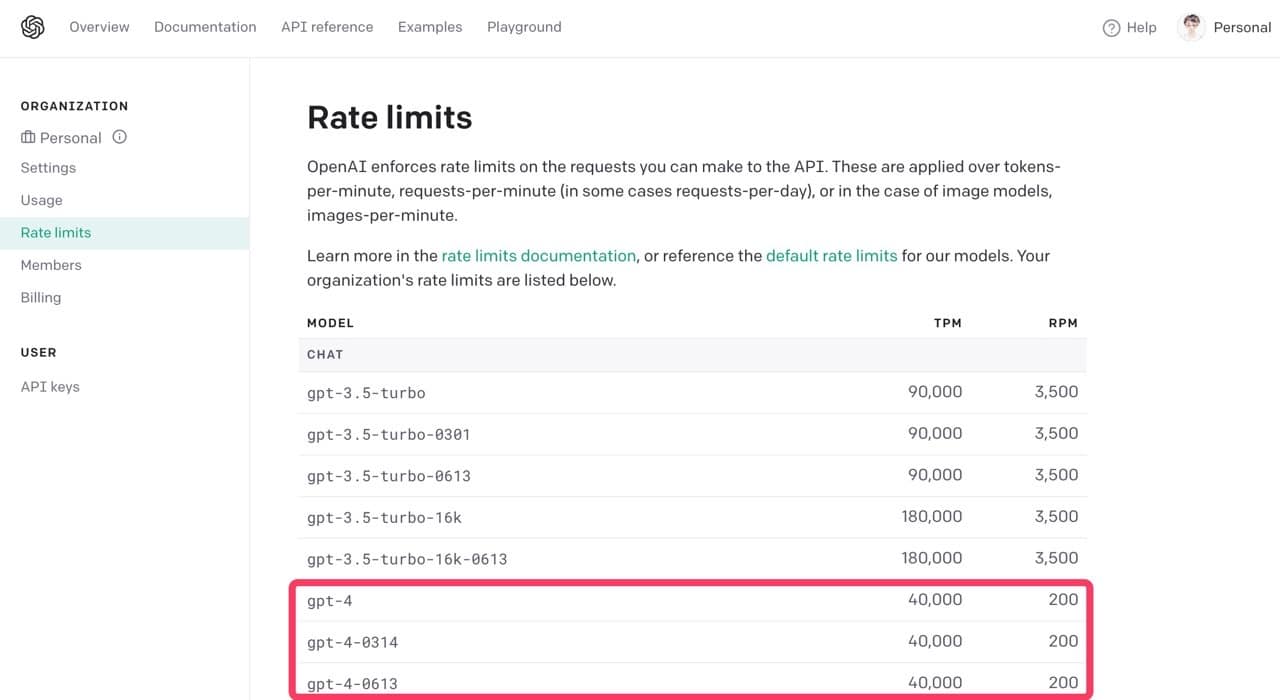Open API keys in the sidebar
This screenshot has width=1280, height=700.
pos(50,387)
